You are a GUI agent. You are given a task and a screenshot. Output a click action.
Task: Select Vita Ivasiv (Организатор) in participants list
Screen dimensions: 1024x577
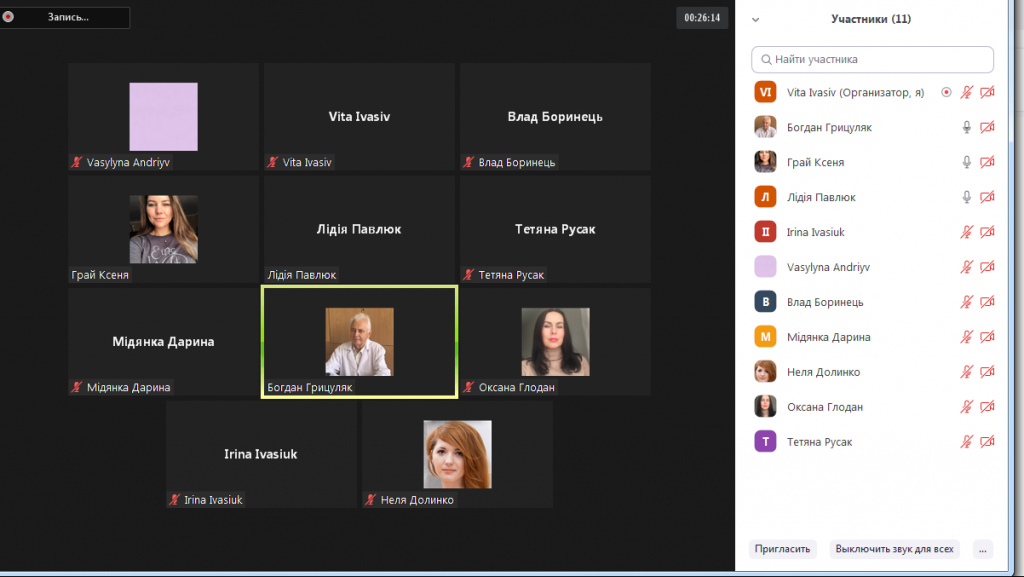pos(855,92)
